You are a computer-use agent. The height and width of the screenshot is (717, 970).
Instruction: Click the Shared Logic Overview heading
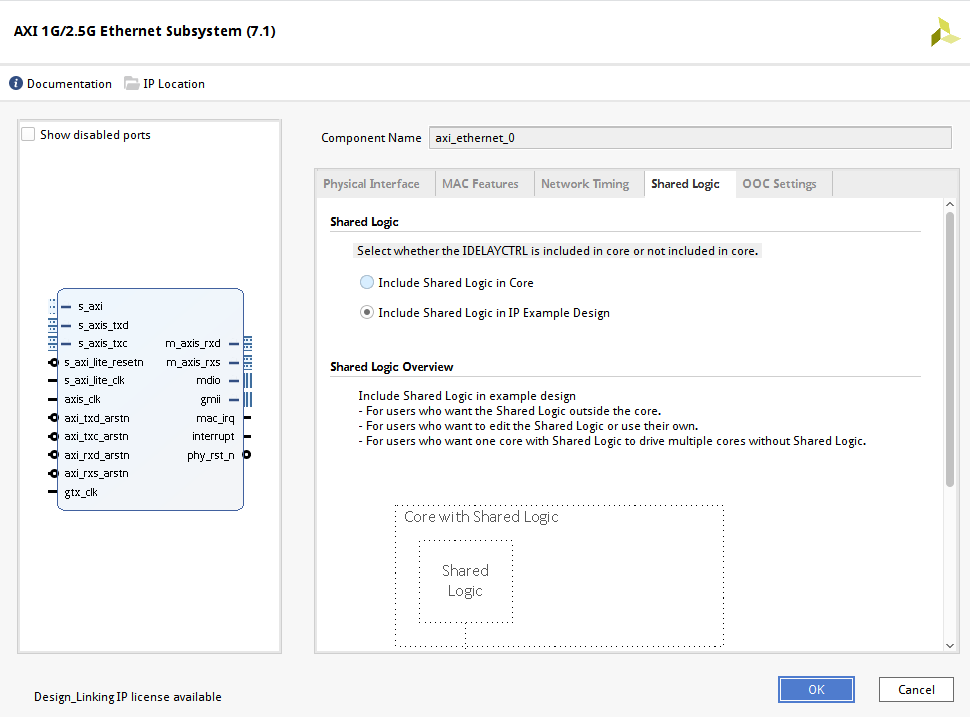click(392, 367)
